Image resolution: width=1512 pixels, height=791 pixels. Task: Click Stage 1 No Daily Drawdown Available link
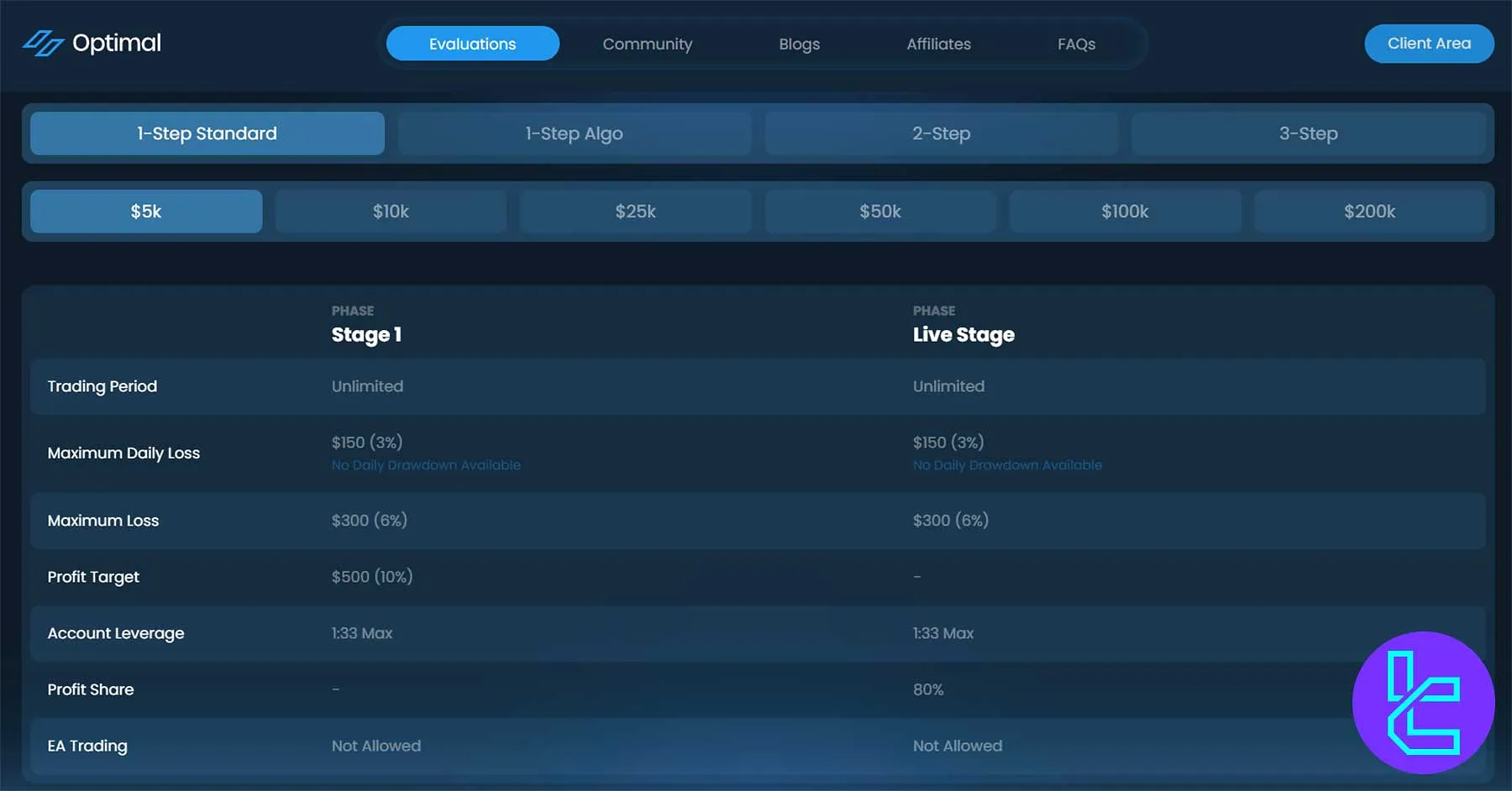(x=426, y=465)
